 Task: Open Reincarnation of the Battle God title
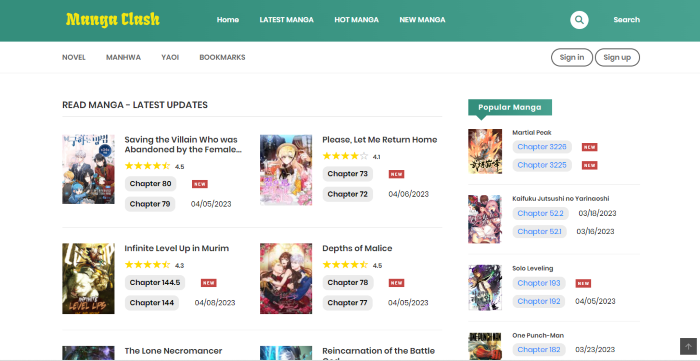(x=379, y=354)
